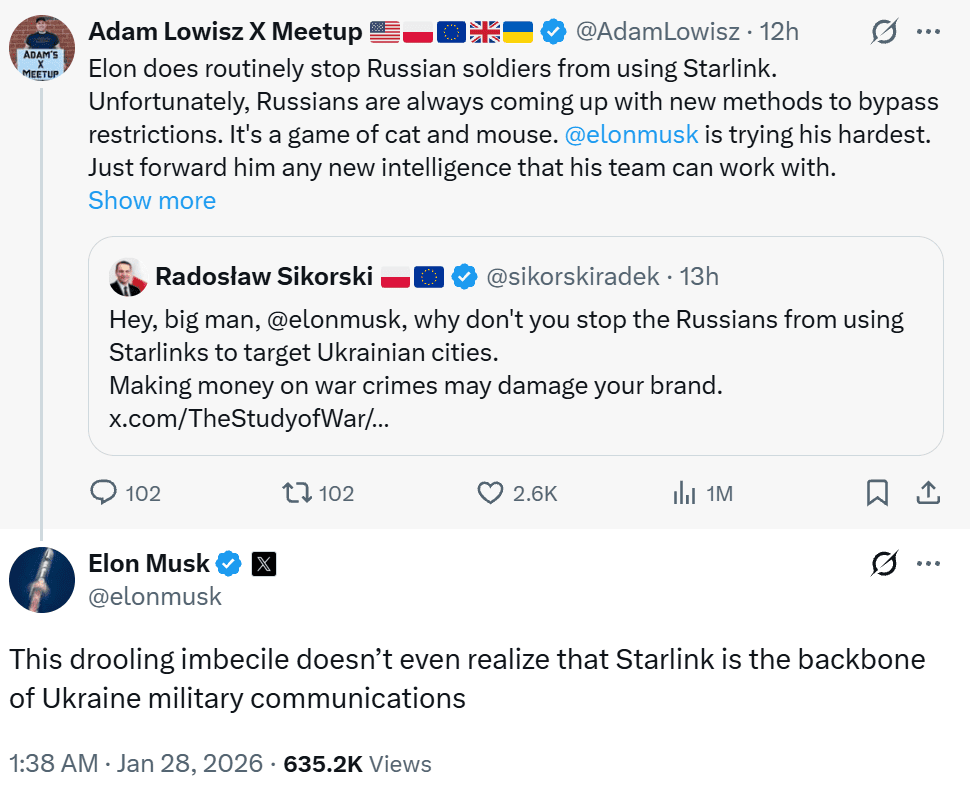Click Elon Musk's X affiliation badge

[x=263, y=564]
